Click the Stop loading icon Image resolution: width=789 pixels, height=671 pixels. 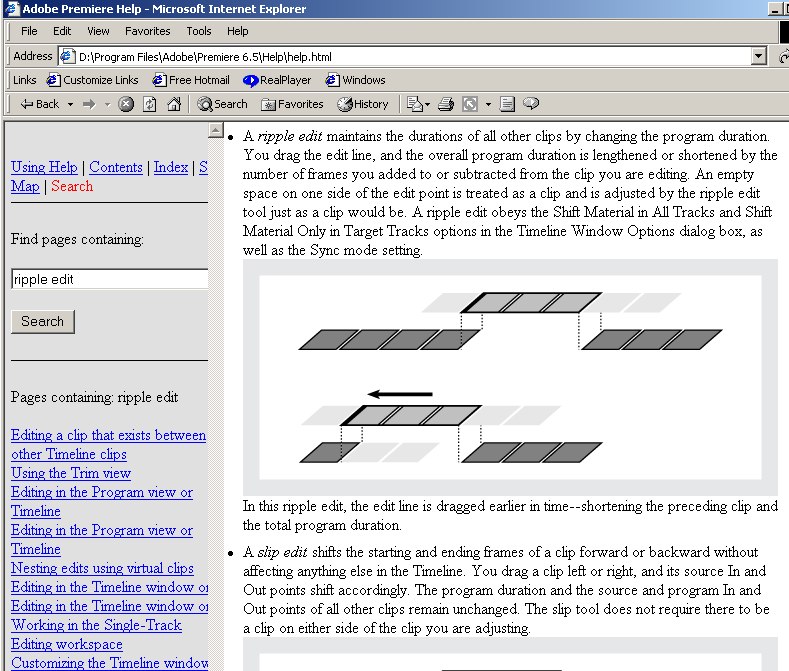pos(126,104)
